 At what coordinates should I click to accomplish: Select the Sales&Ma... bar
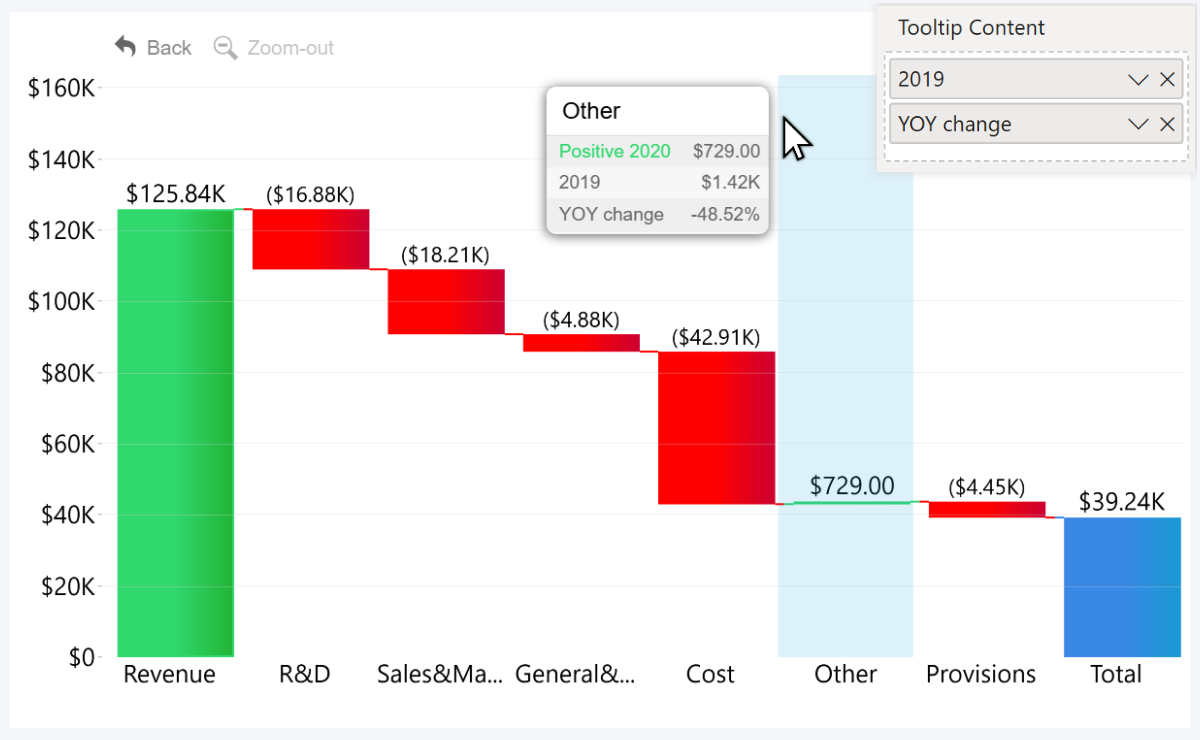(x=445, y=300)
